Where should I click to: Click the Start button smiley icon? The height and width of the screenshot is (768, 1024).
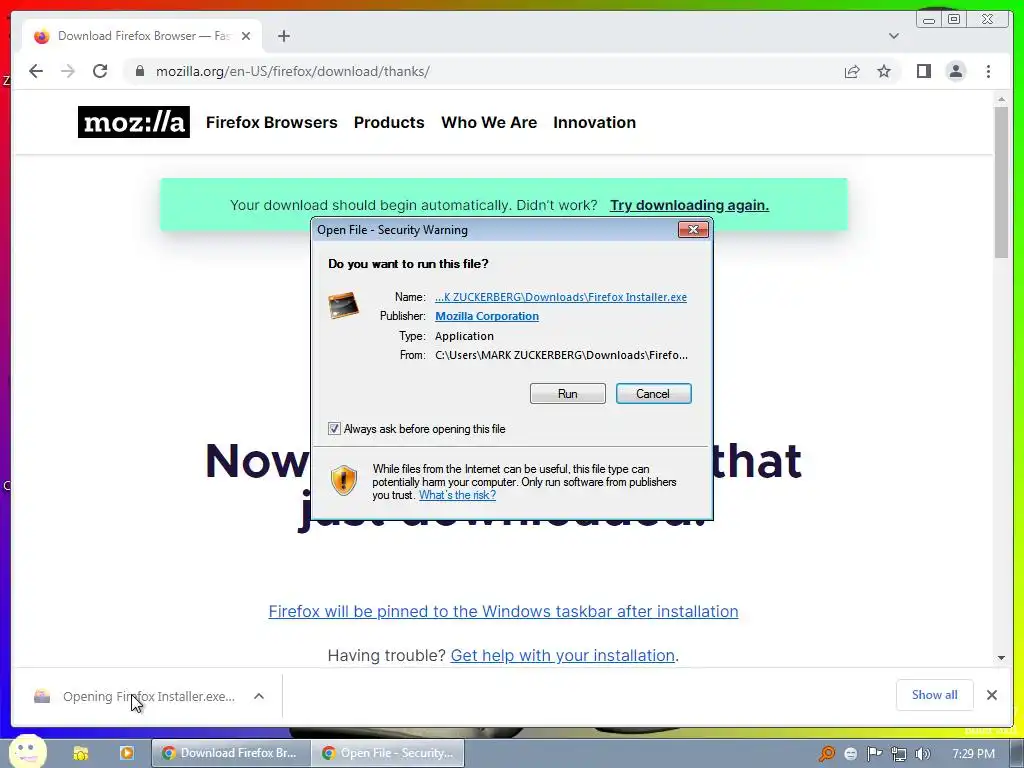click(27, 752)
